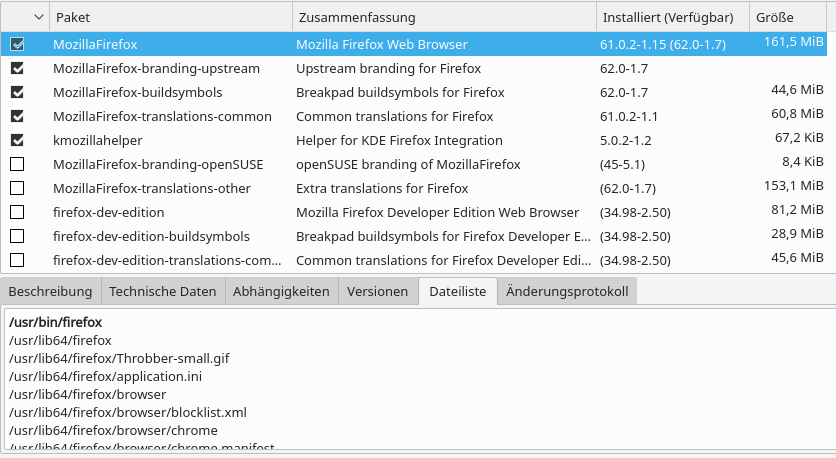
Task: Sort by Installiert (Verfügbar) column header
Action: pyautogui.click(x=674, y=18)
